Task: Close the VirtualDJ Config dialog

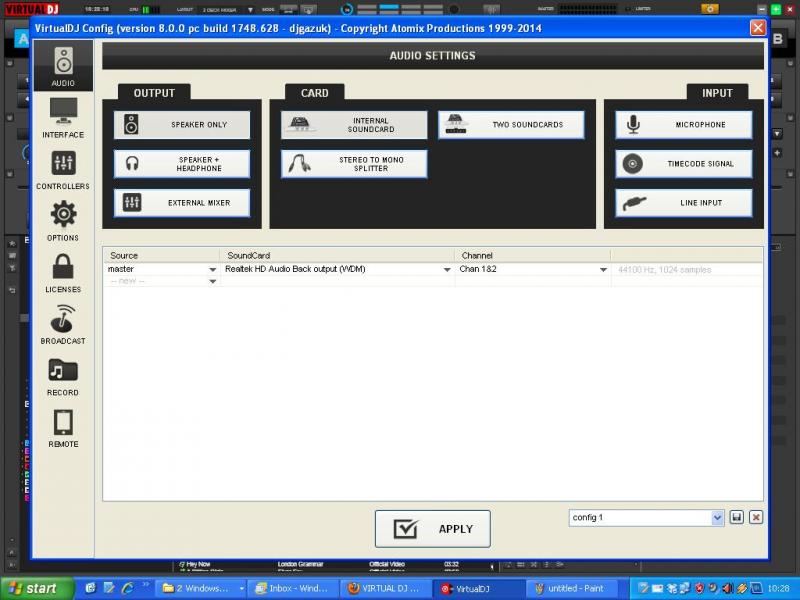Action: 758,28
